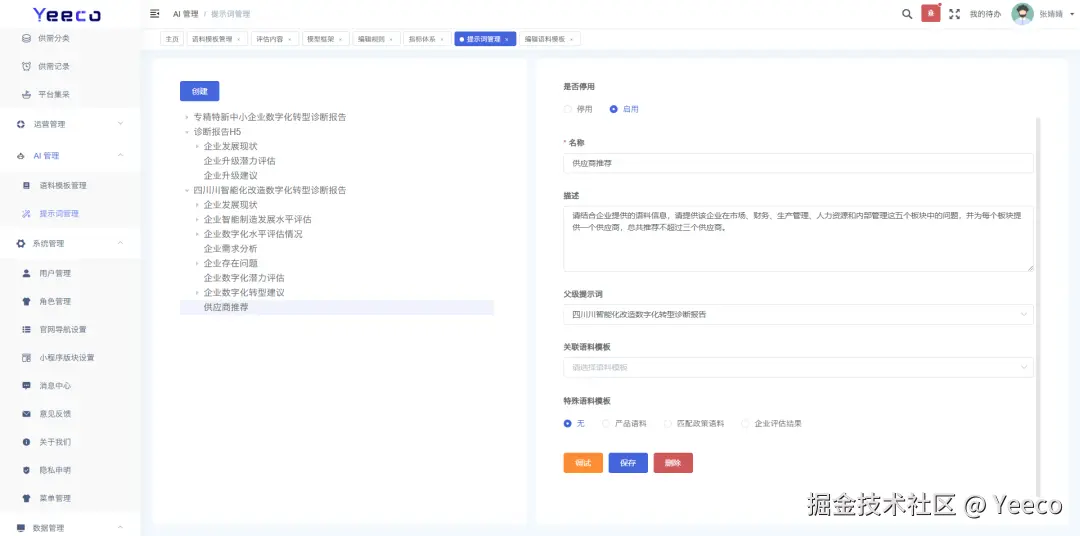Open 供需记录 via its clock icon
This screenshot has height=536, width=1080.
26,66
